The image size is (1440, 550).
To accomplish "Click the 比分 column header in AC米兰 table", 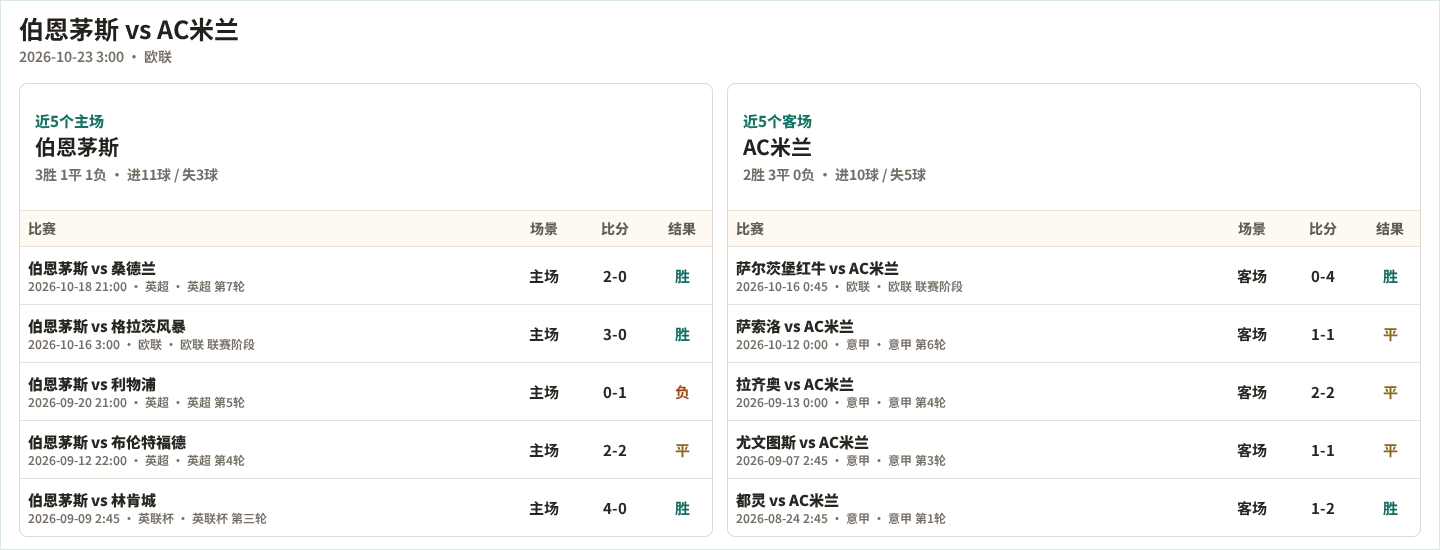I will 1323,228.
